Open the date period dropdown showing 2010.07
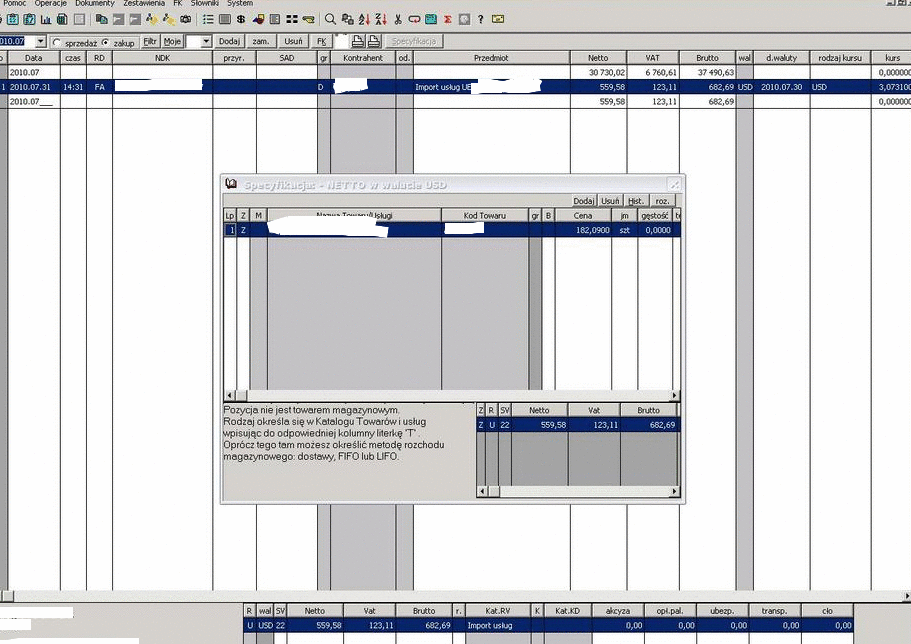This screenshot has height=644, width=911. click(40, 41)
